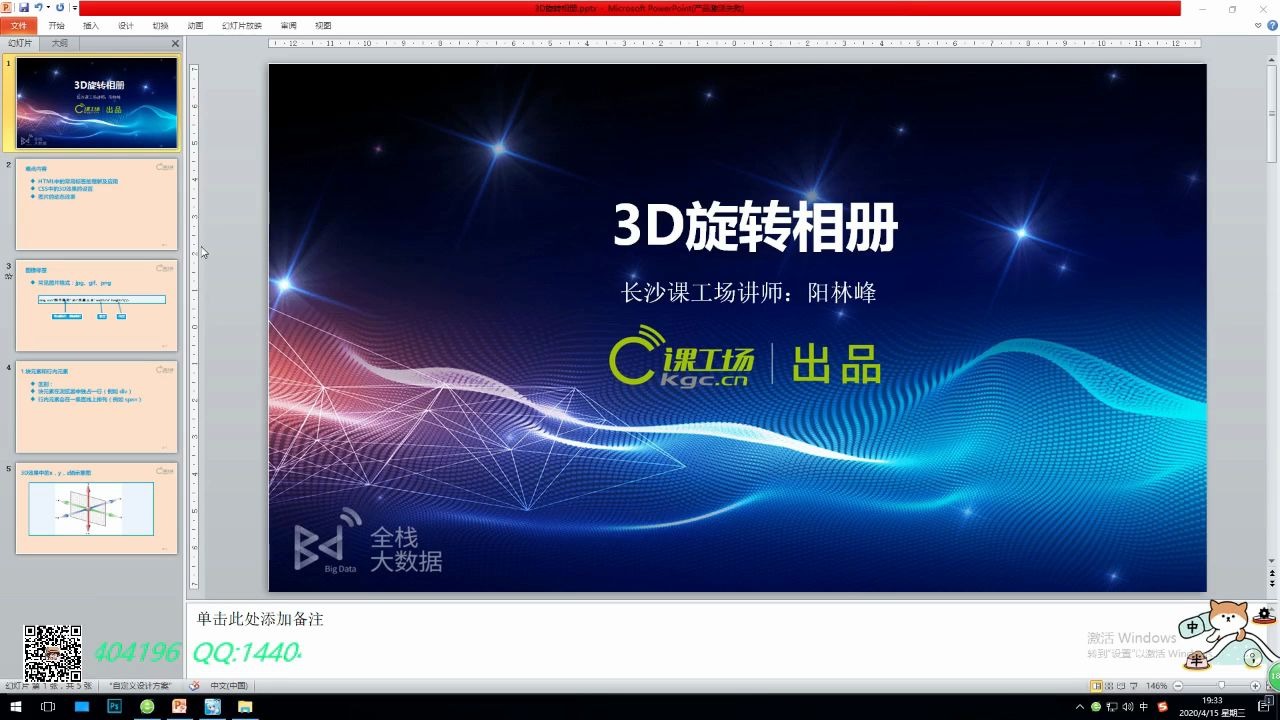Click subtitle text 长沙课工场讲师：阳林峰
The image size is (1280, 720).
pos(749,293)
